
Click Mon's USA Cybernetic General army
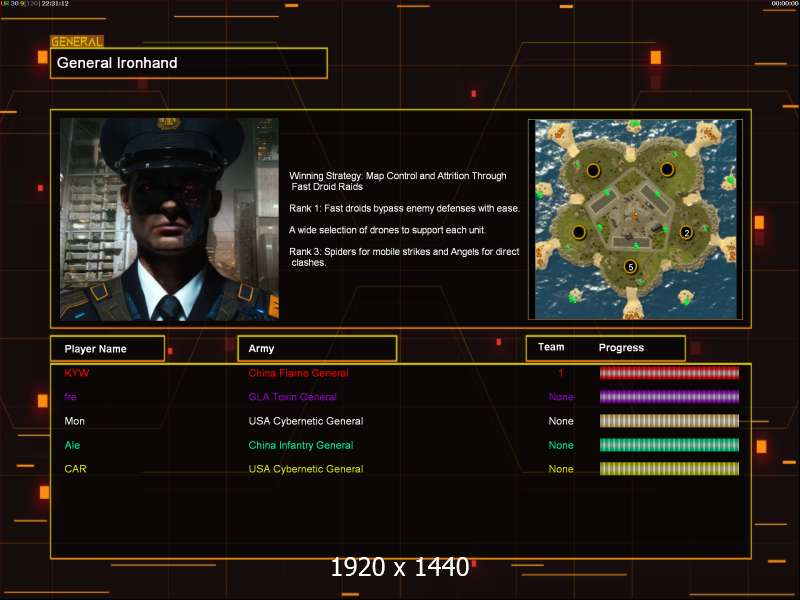click(306, 421)
